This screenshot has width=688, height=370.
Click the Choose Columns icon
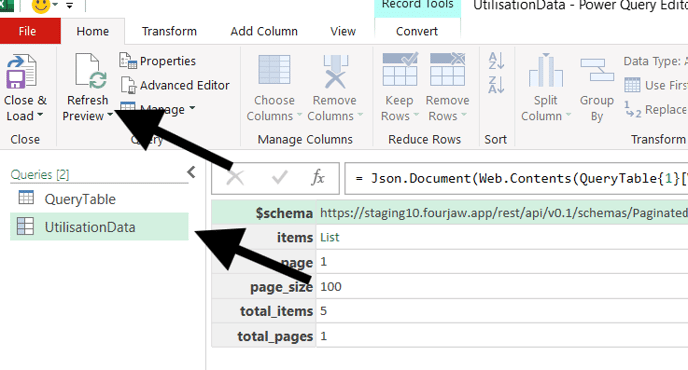(x=274, y=70)
